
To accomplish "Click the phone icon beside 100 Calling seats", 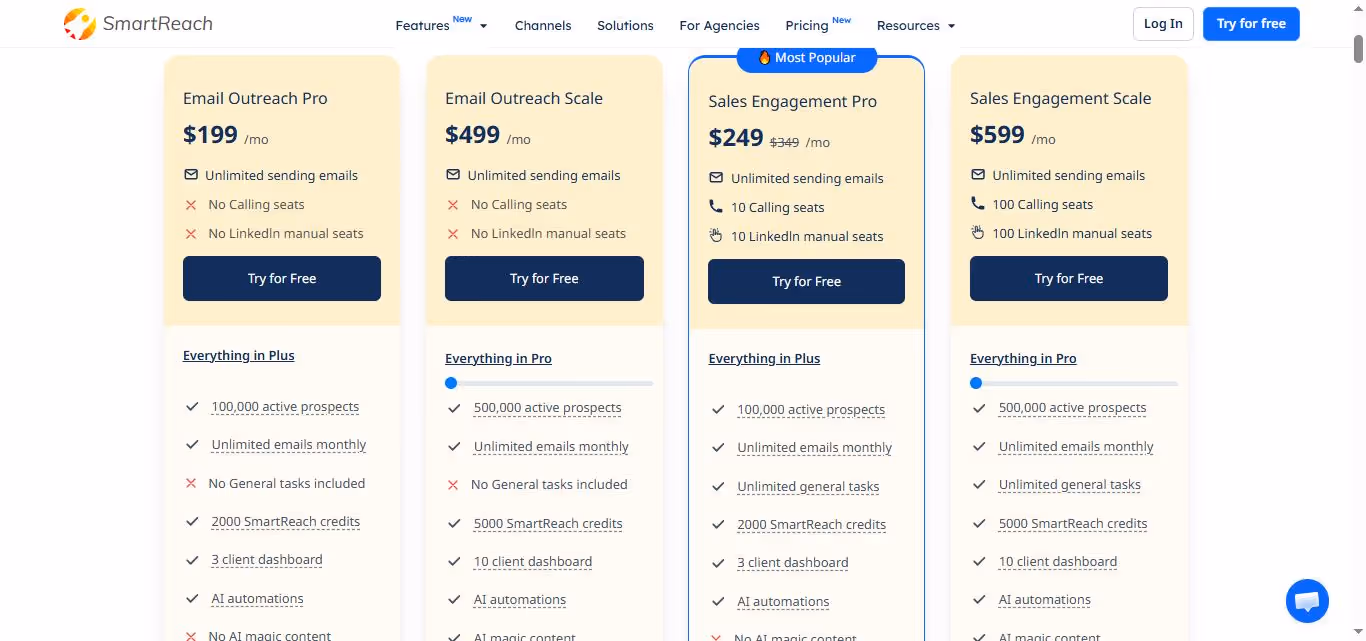I will 977,202.
